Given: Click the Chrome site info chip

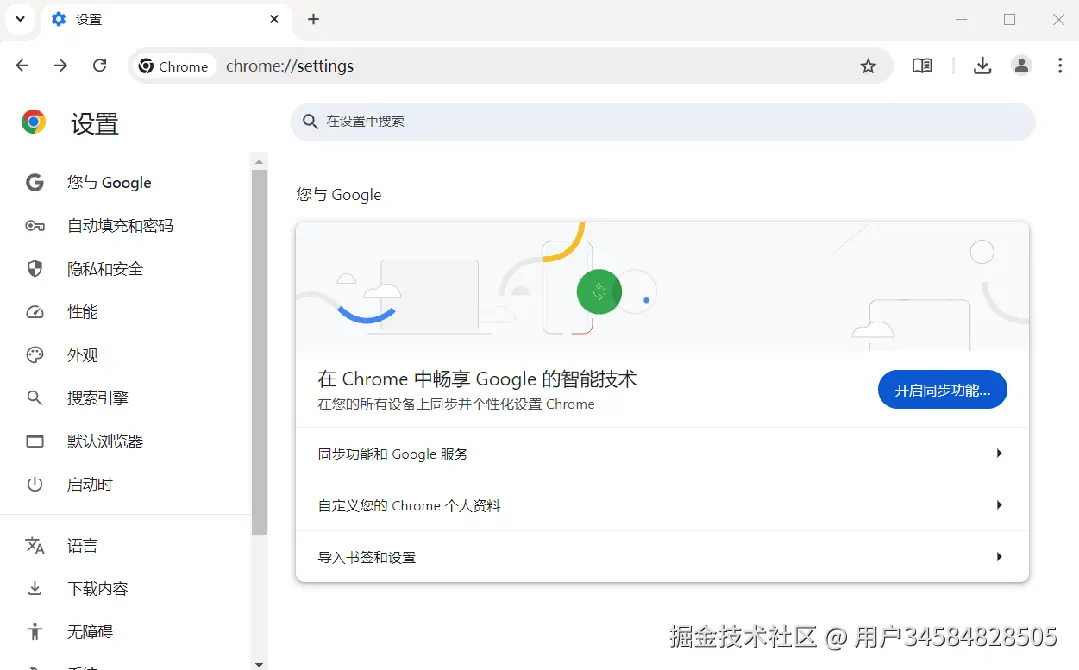Looking at the screenshot, I should [x=173, y=67].
